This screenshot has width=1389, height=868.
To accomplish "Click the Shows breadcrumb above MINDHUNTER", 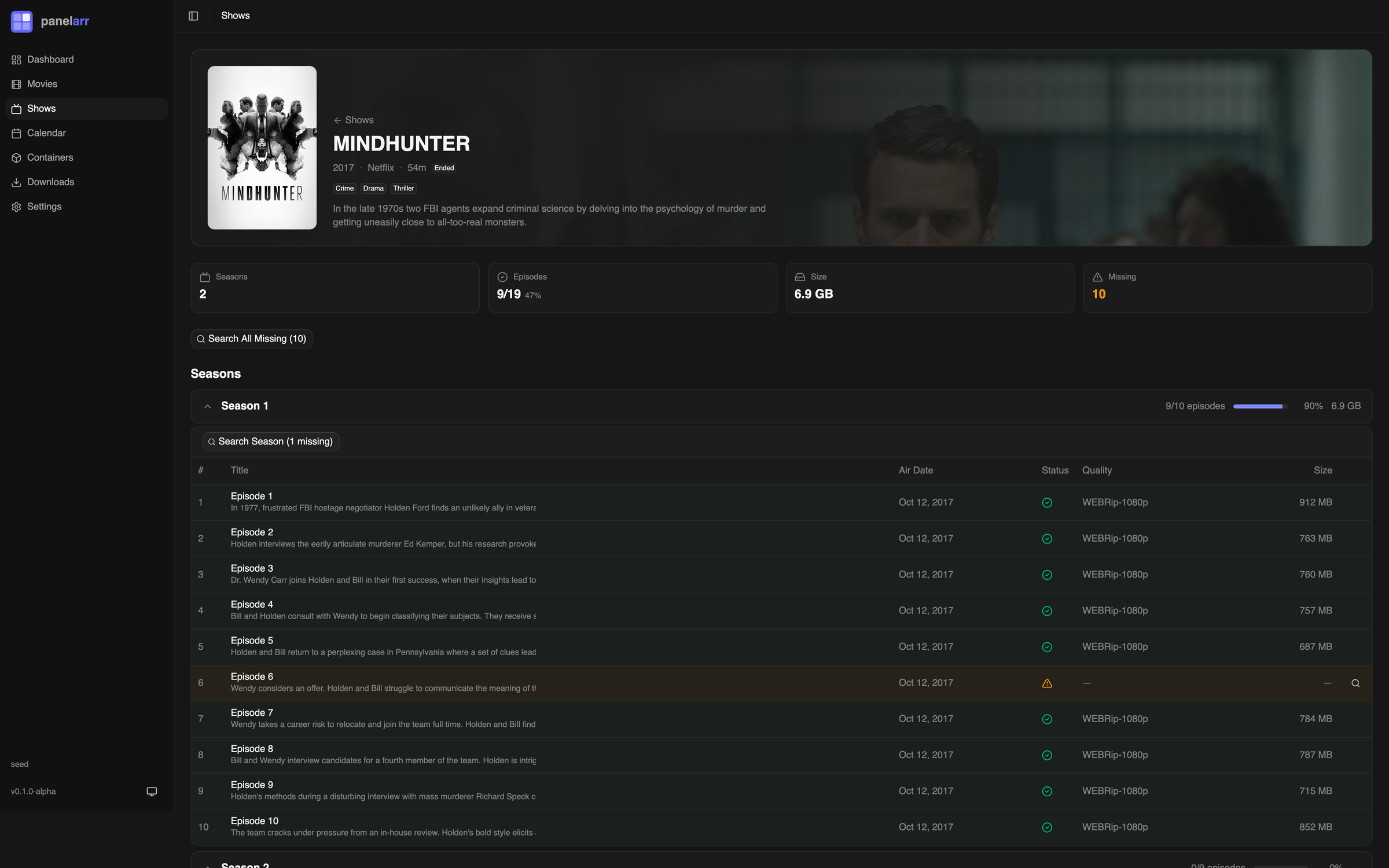I will pyautogui.click(x=354, y=120).
